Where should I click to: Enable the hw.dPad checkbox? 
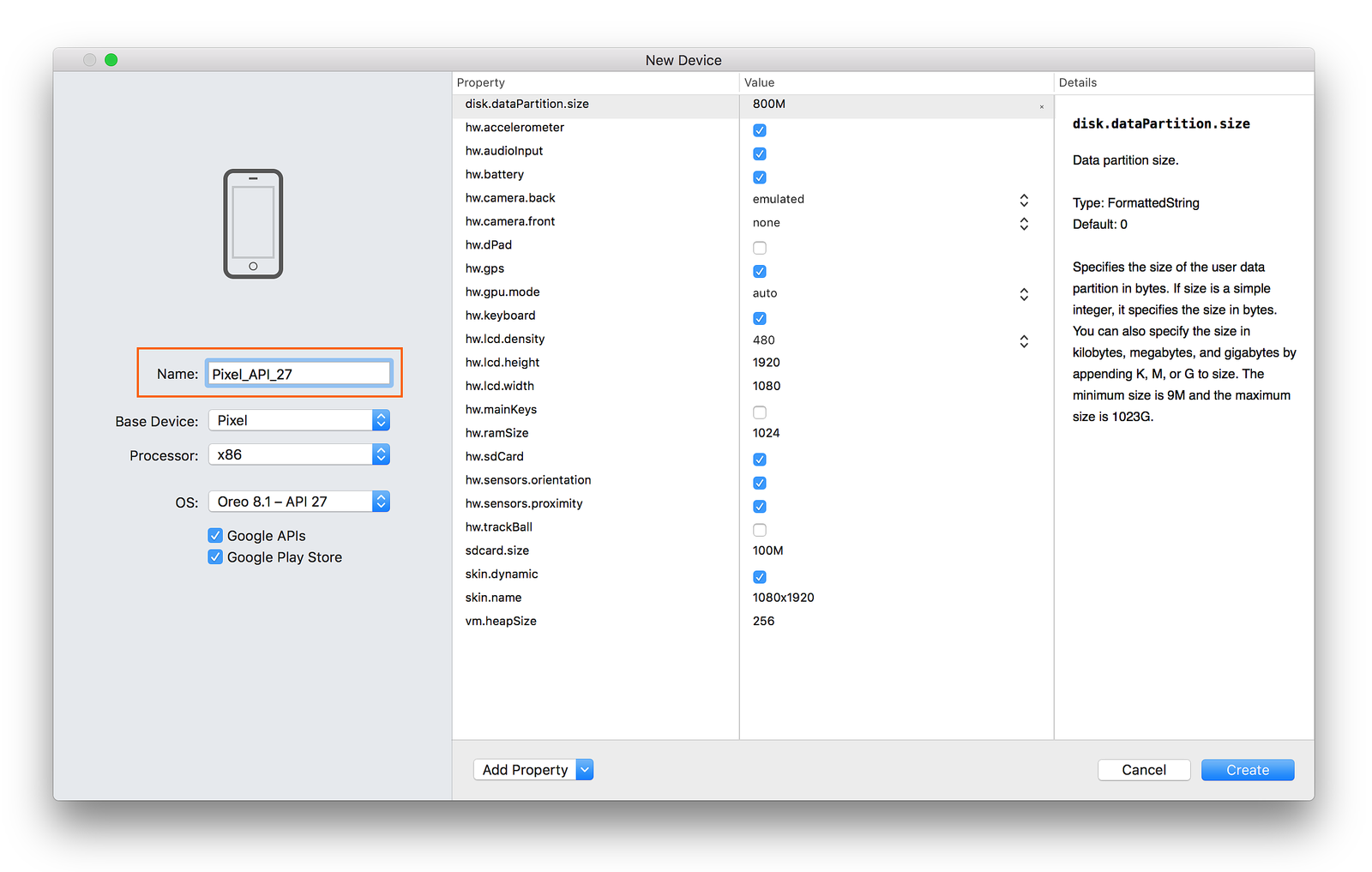pyautogui.click(x=760, y=248)
